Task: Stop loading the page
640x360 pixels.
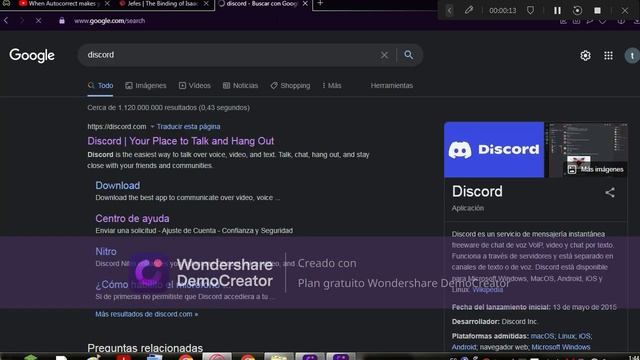Action: (x=38, y=20)
